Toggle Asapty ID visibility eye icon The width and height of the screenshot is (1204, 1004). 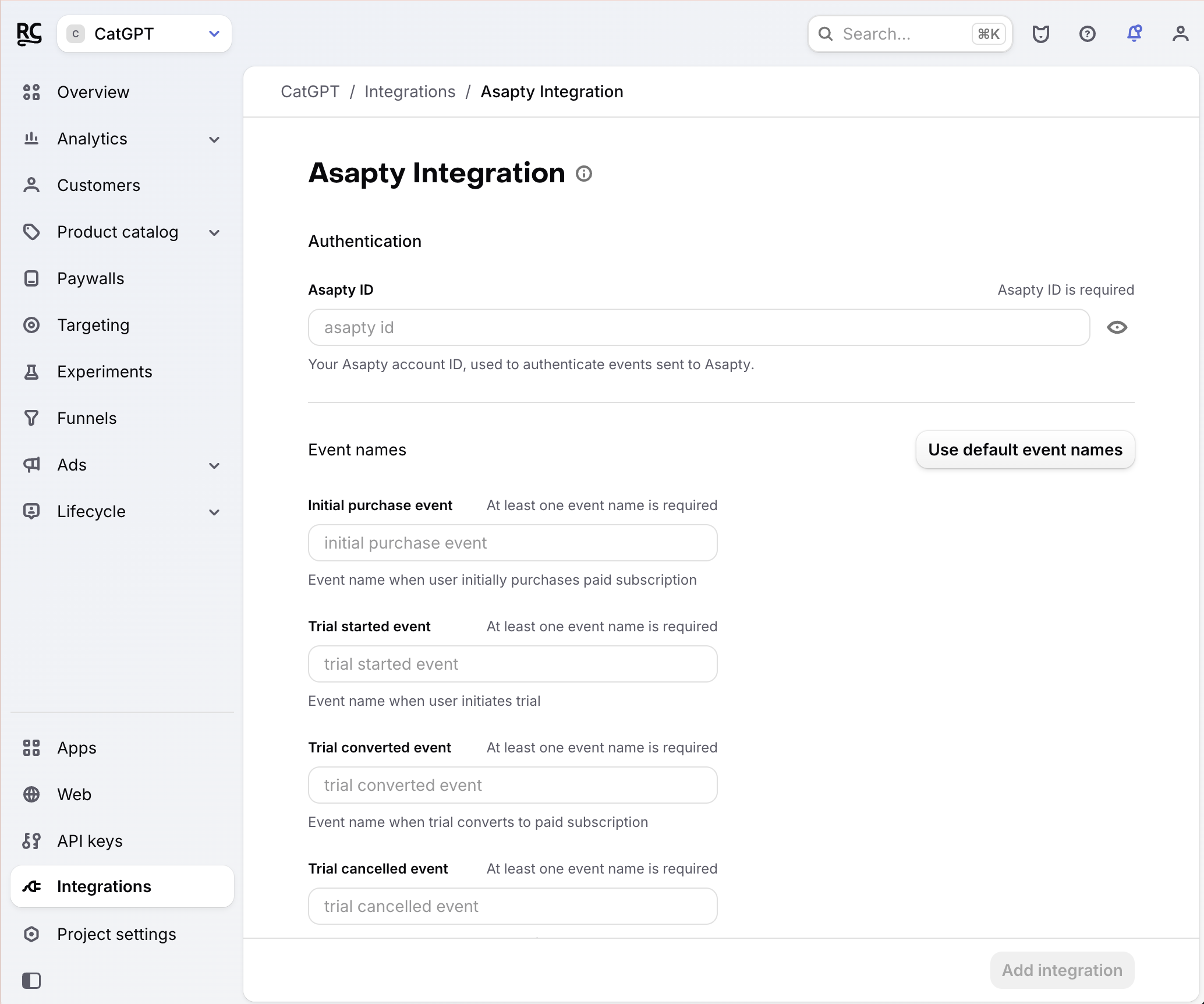pyautogui.click(x=1117, y=327)
